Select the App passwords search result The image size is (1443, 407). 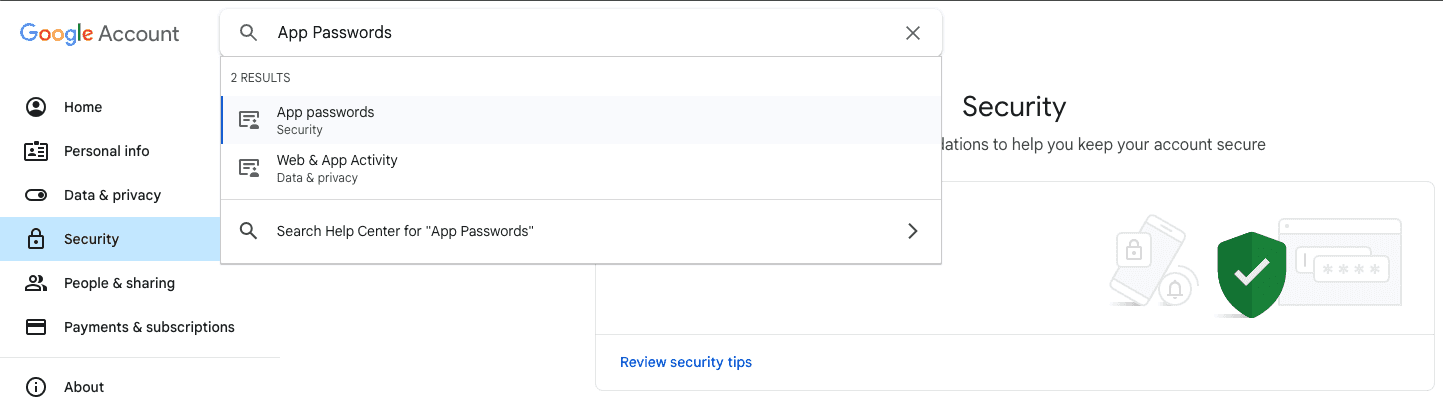point(581,120)
